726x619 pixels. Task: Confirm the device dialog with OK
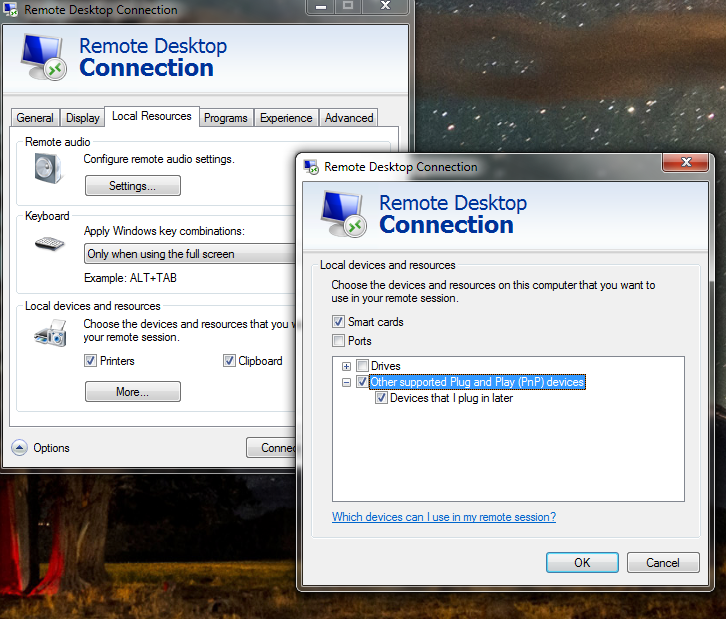coord(582,563)
